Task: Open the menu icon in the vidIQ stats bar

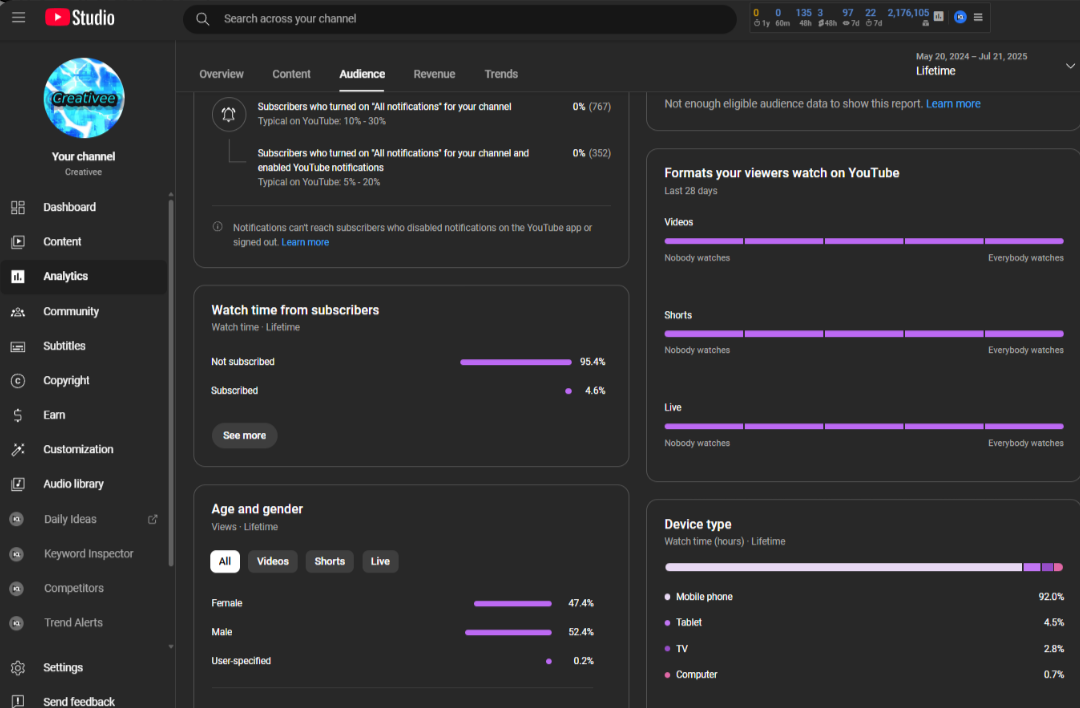Action: [x=978, y=17]
